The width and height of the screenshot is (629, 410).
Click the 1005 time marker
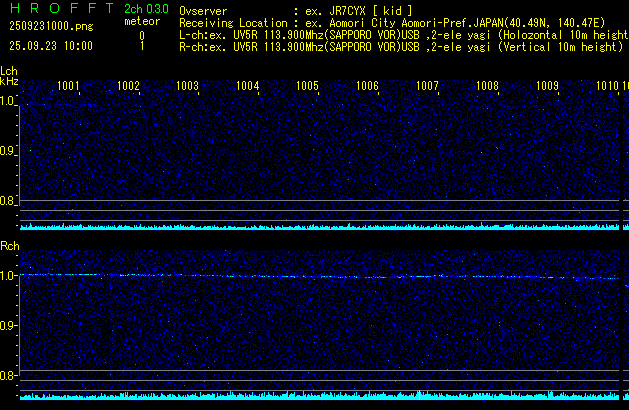click(x=307, y=87)
